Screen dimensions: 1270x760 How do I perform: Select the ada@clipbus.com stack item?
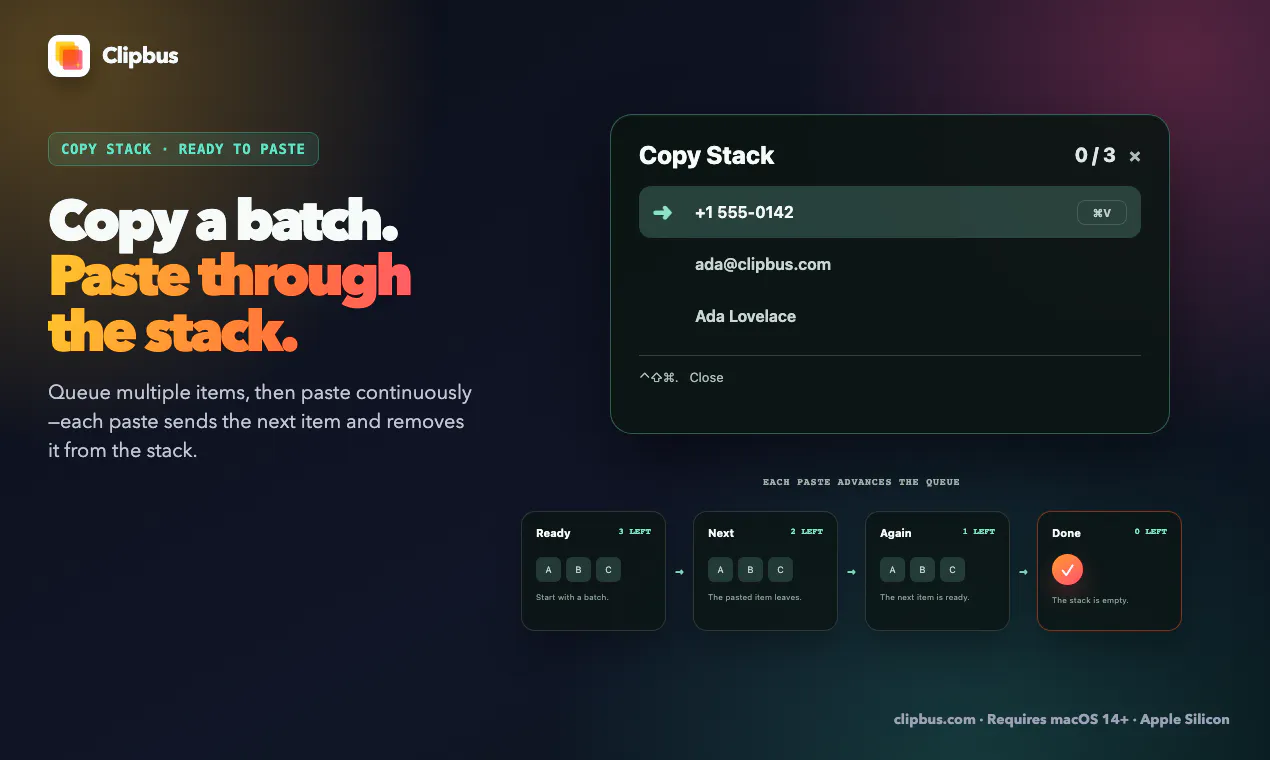coord(890,264)
